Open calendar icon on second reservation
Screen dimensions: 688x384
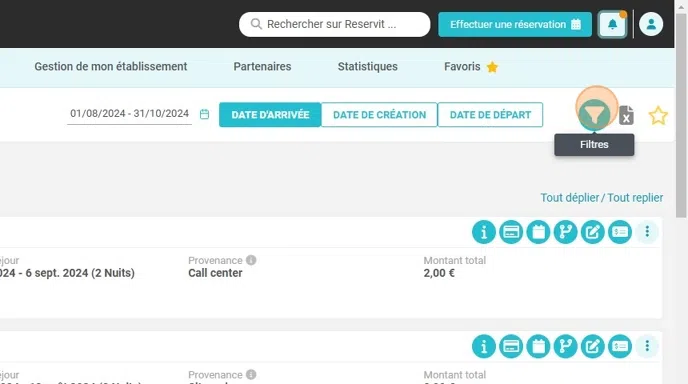pyautogui.click(x=538, y=346)
